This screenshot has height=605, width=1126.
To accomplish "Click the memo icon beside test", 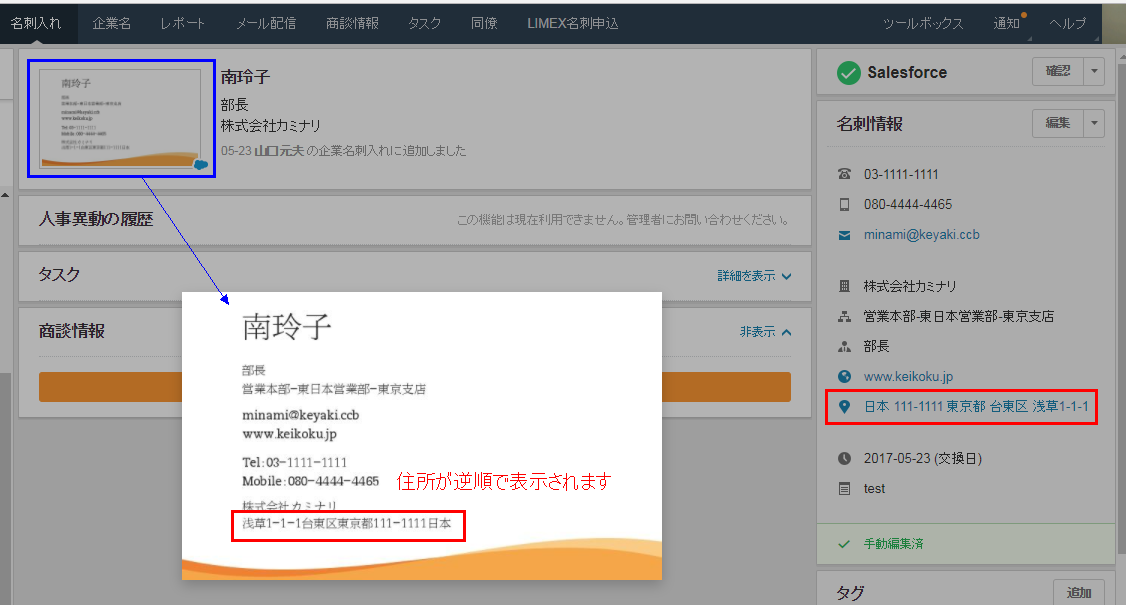I will (x=844, y=489).
